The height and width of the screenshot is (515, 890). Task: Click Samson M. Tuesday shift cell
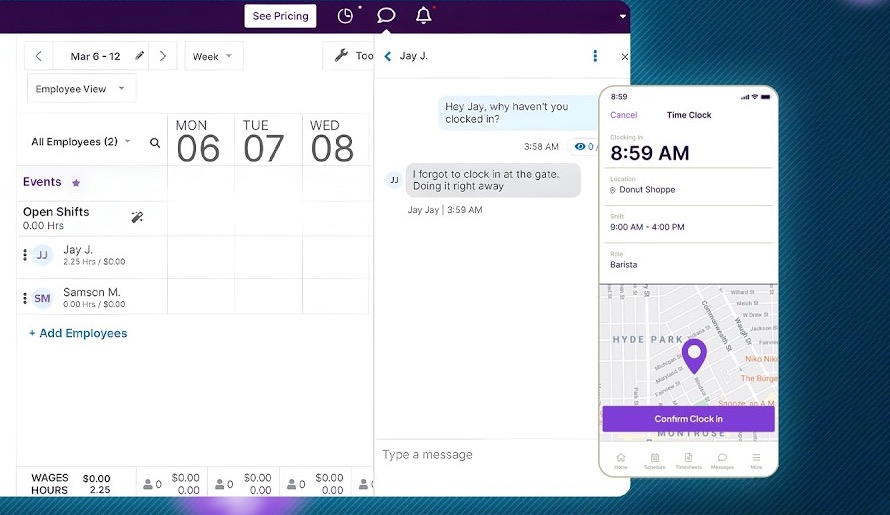[268, 296]
